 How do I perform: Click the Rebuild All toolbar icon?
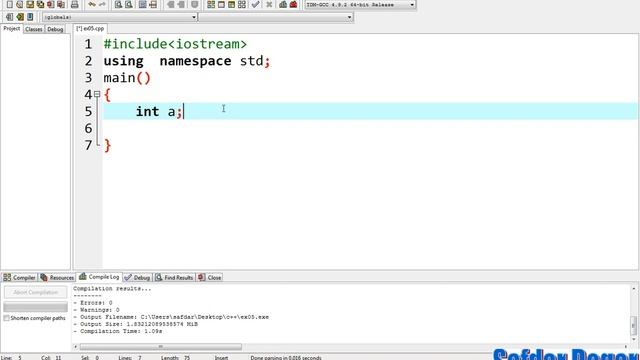click(x=242, y=4)
